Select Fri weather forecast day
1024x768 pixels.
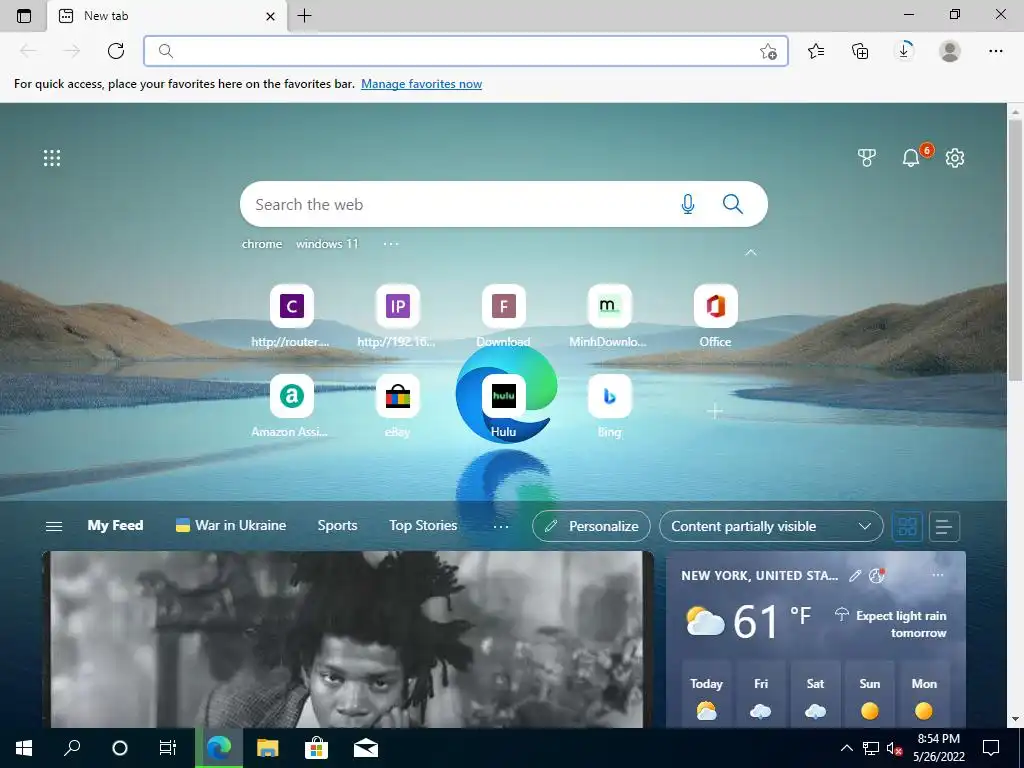pyautogui.click(x=761, y=694)
